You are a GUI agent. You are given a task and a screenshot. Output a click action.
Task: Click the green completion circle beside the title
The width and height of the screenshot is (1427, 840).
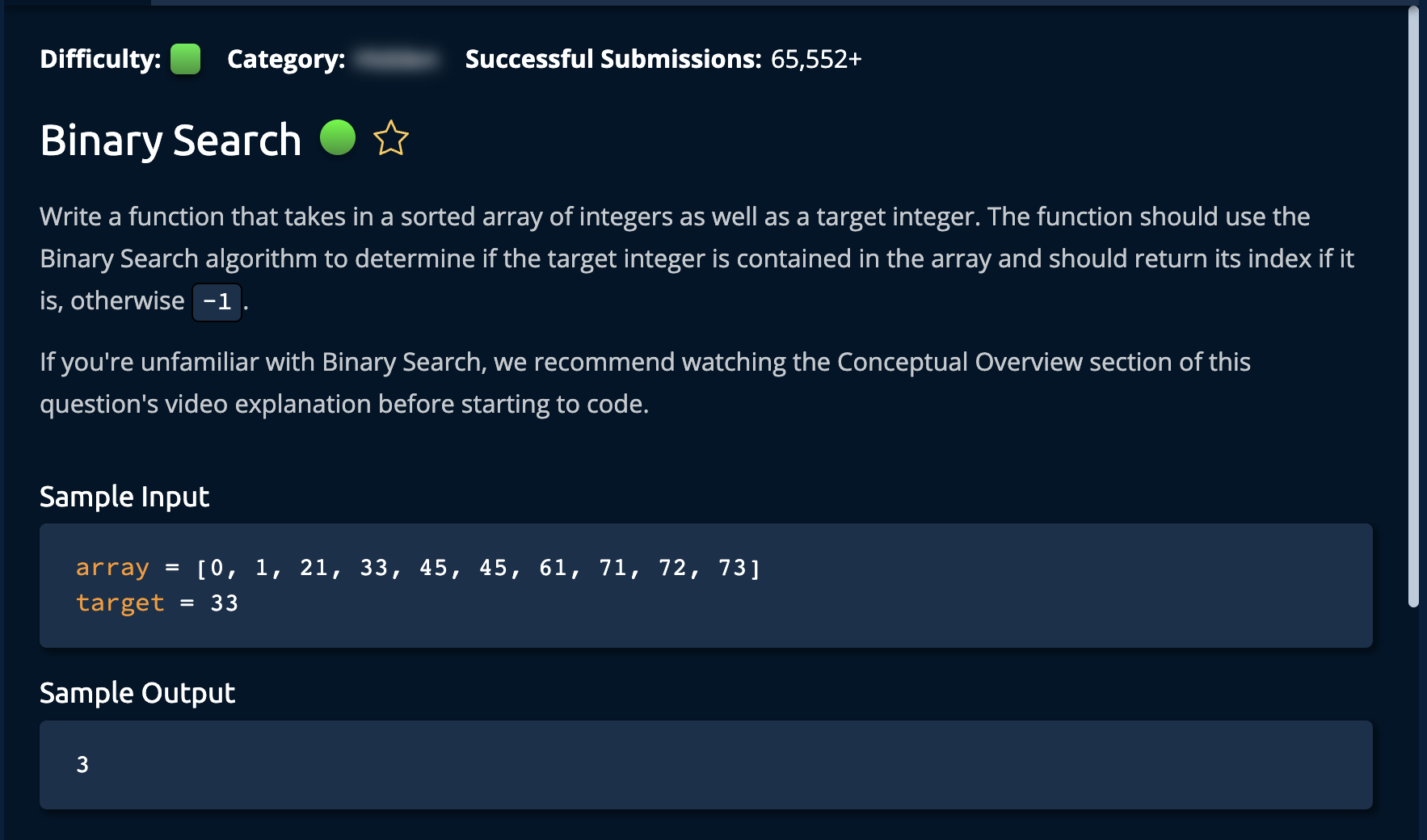[338, 137]
